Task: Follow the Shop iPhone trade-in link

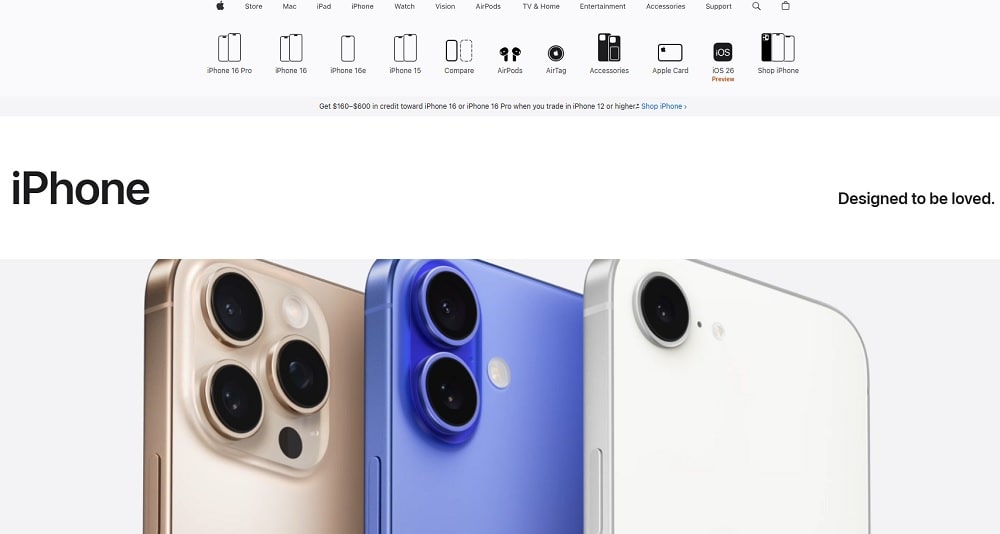Action: pyautogui.click(x=664, y=106)
